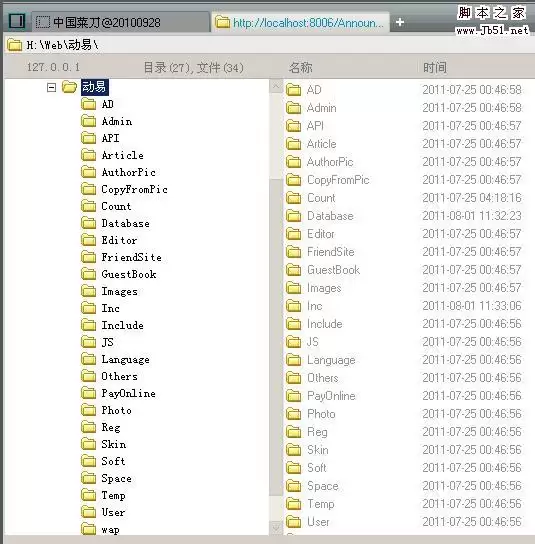The height and width of the screenshot is (544, 535).
Task: Click the sidebar panel toggle icon
Action: click(17, 21)
